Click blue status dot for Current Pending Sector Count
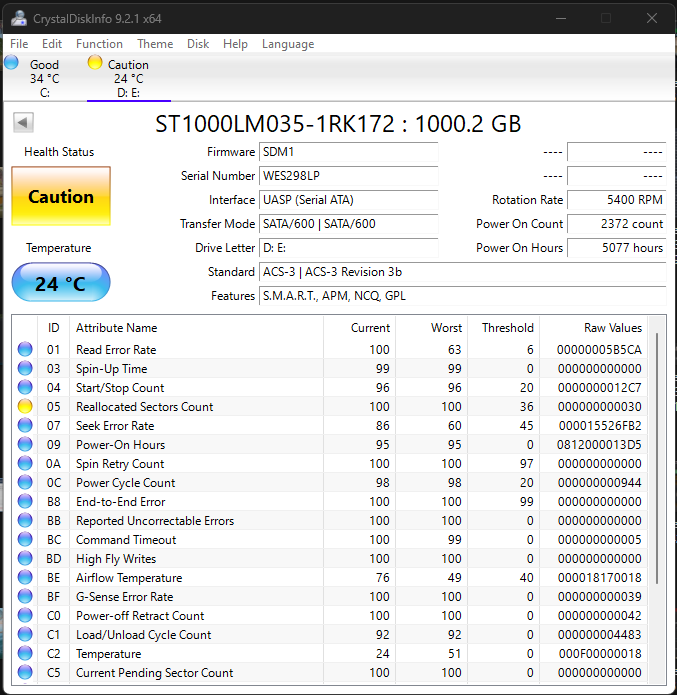Screen dimensions: 677x695 (25, 672)
